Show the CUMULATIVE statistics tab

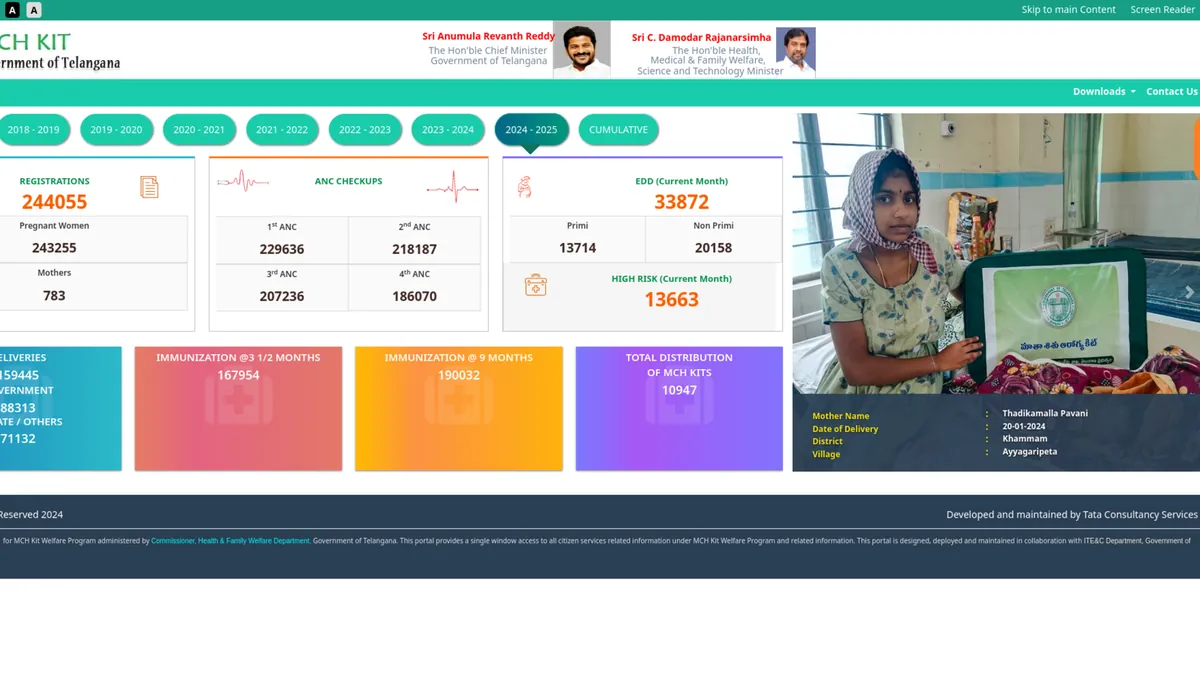pyautogui.click(x=618, y=130)
